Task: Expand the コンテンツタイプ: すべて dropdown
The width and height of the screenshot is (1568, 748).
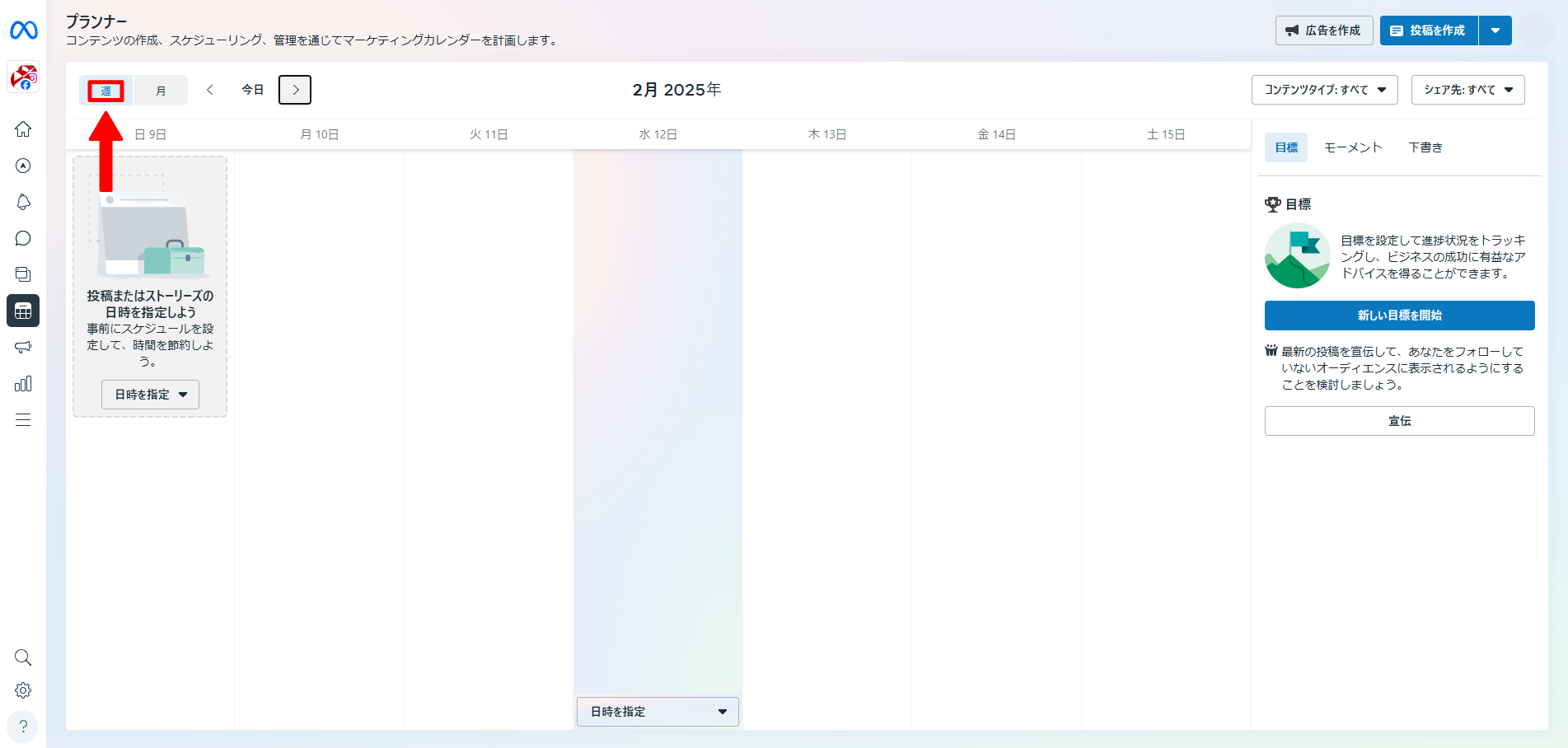Action: coord(1324,90)
